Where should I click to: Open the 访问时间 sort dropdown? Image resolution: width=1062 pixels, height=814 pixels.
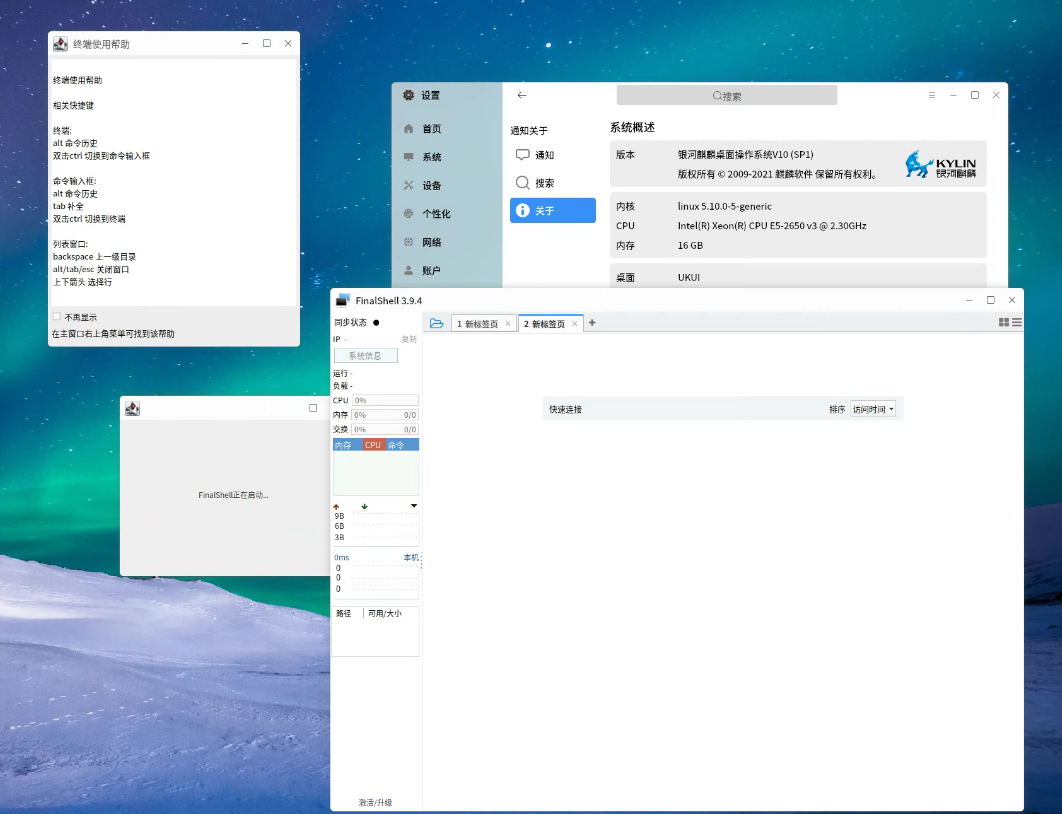tap(873, 408)
